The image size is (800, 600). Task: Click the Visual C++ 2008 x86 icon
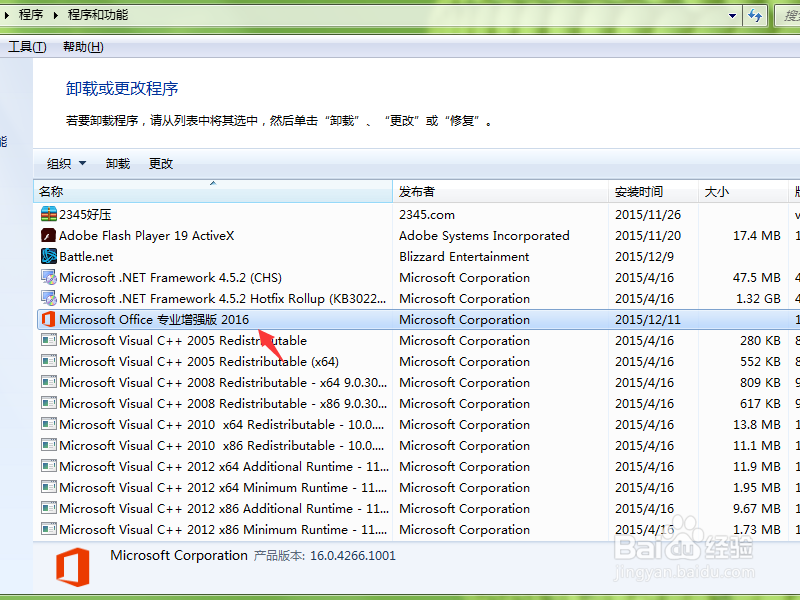(x=48, y=403)
